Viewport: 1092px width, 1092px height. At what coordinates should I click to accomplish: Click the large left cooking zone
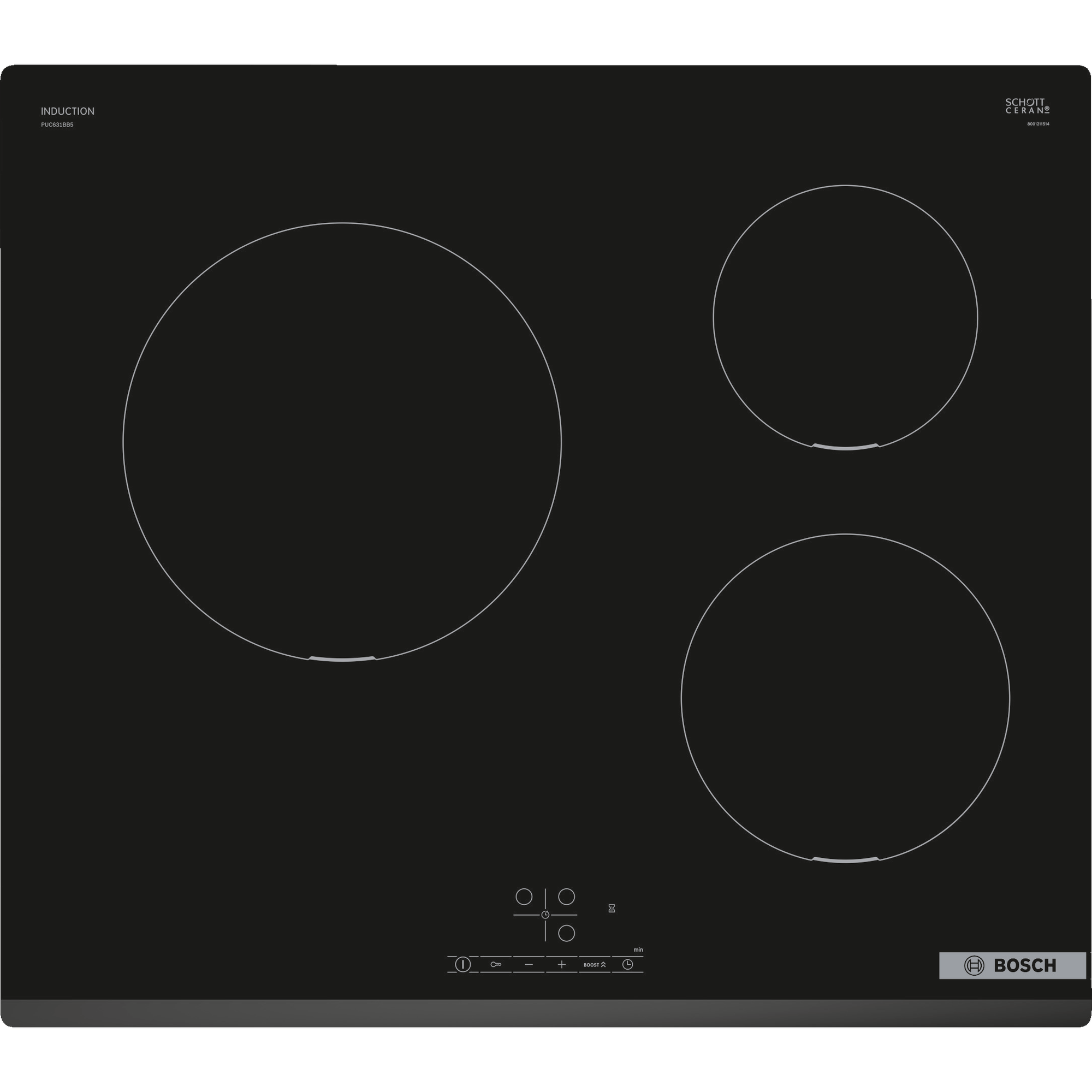[342, 441]
